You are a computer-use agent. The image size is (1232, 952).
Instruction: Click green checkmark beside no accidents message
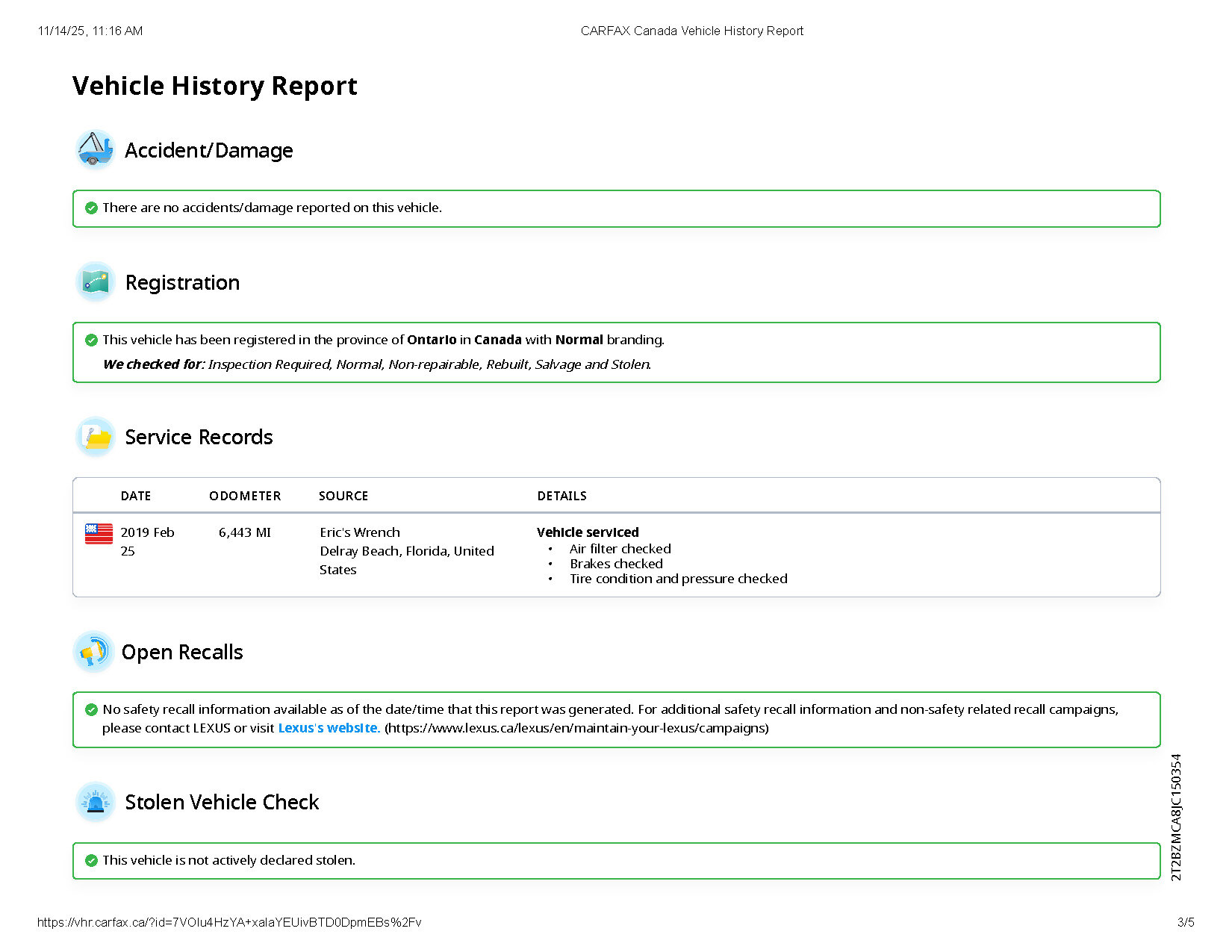[91, 208]
